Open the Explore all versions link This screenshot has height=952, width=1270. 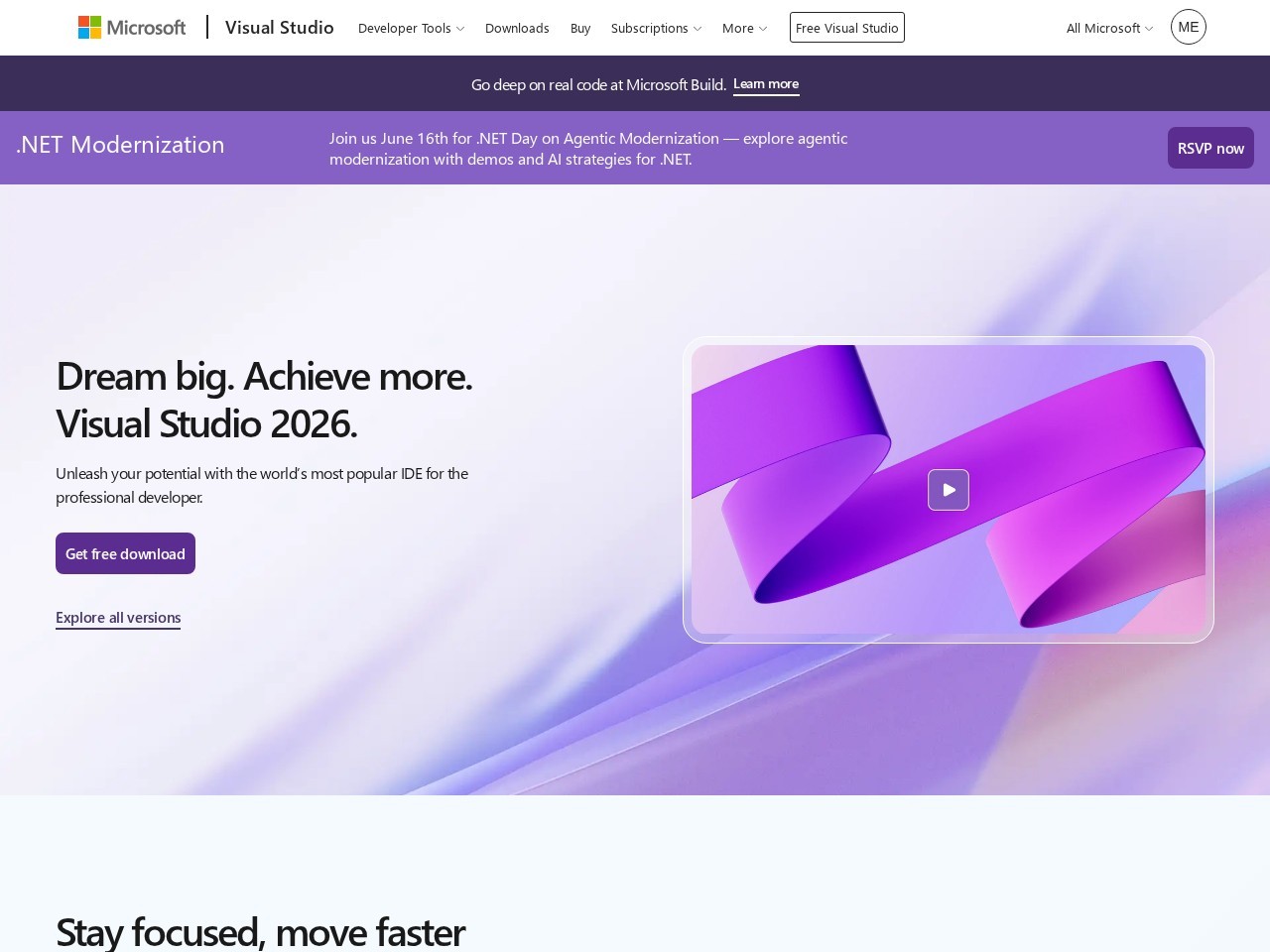[118, 618]
